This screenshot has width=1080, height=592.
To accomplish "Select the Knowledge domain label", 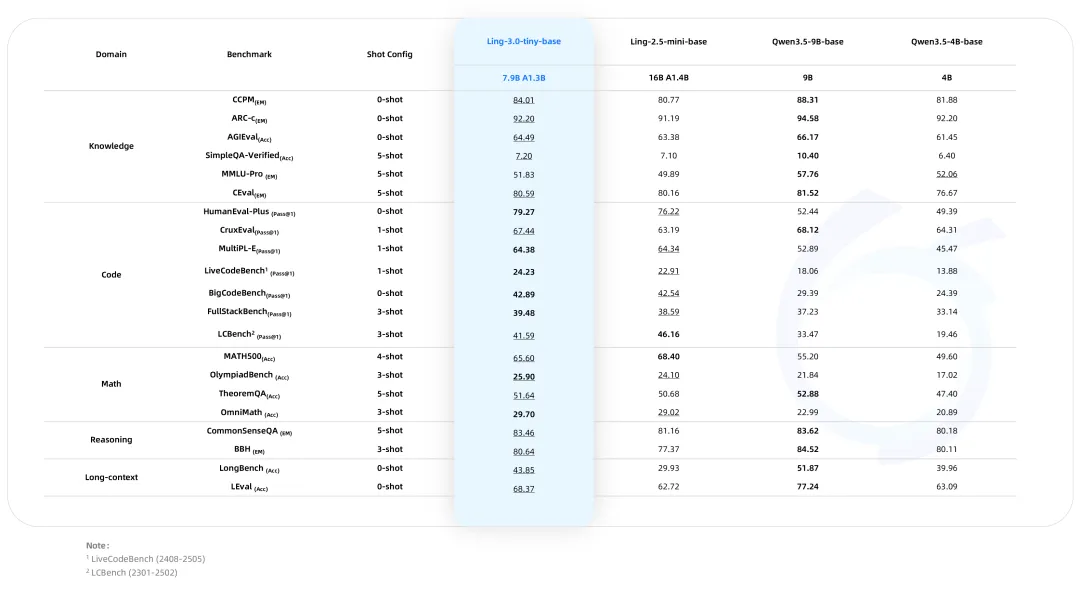I will coord(111,146).
